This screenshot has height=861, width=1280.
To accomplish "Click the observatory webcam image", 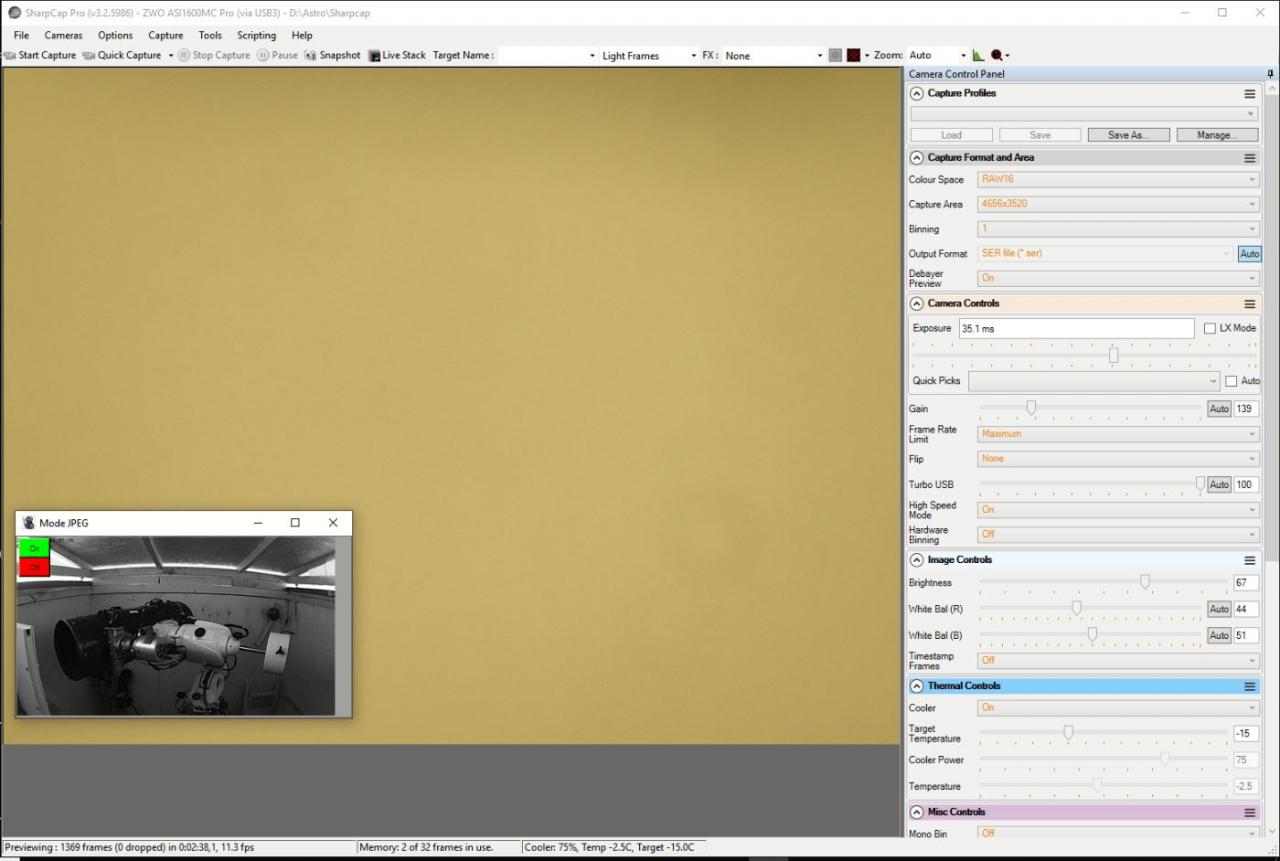I will (x=176, y=626).
